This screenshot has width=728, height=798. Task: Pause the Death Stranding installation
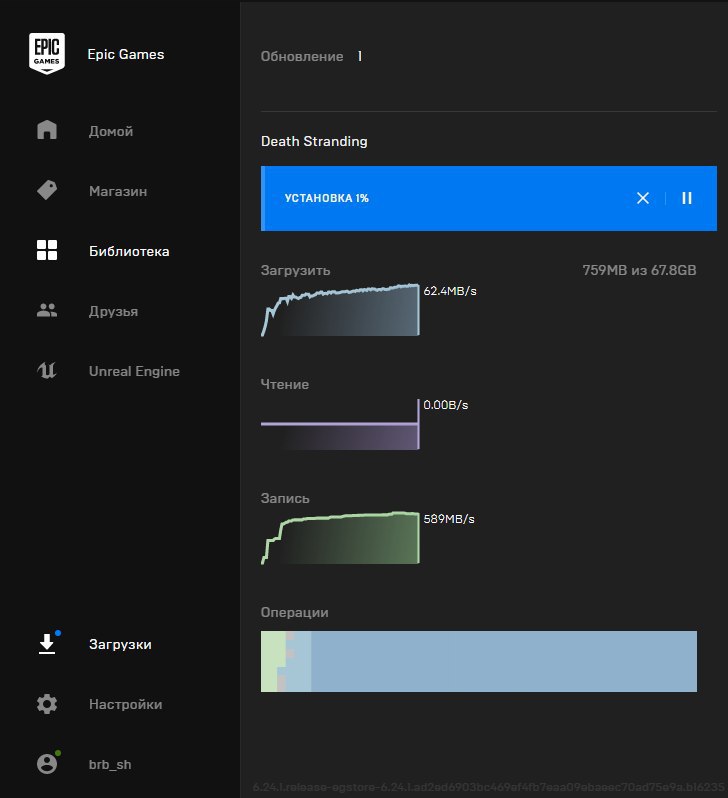tap(687, 198)
